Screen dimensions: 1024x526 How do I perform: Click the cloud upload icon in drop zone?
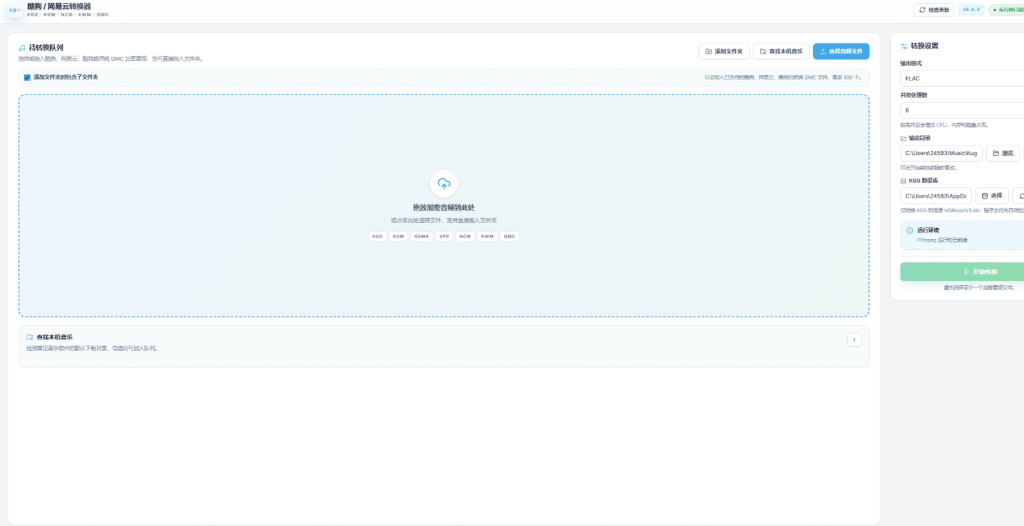(444, 184)
